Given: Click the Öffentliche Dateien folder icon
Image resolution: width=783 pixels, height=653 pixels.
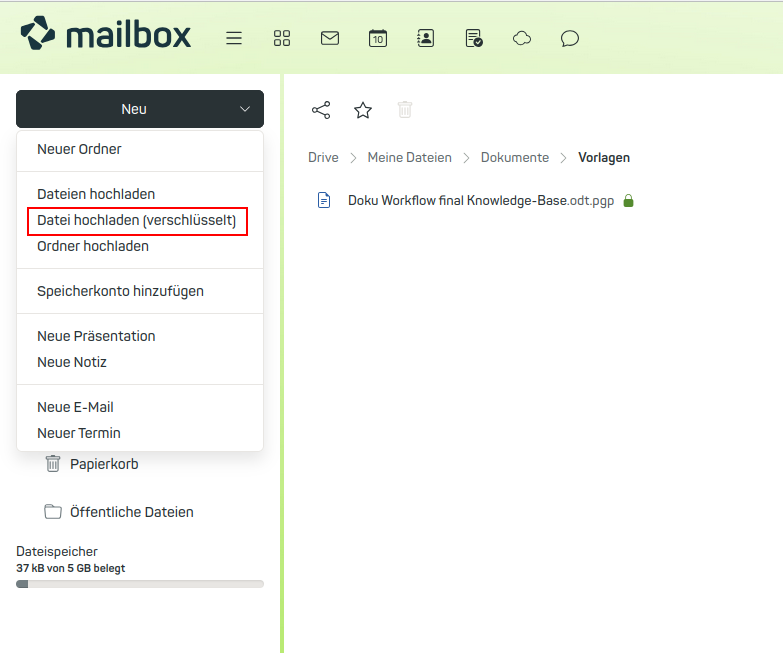Looking at the screenshot, I should click(52, 511).
